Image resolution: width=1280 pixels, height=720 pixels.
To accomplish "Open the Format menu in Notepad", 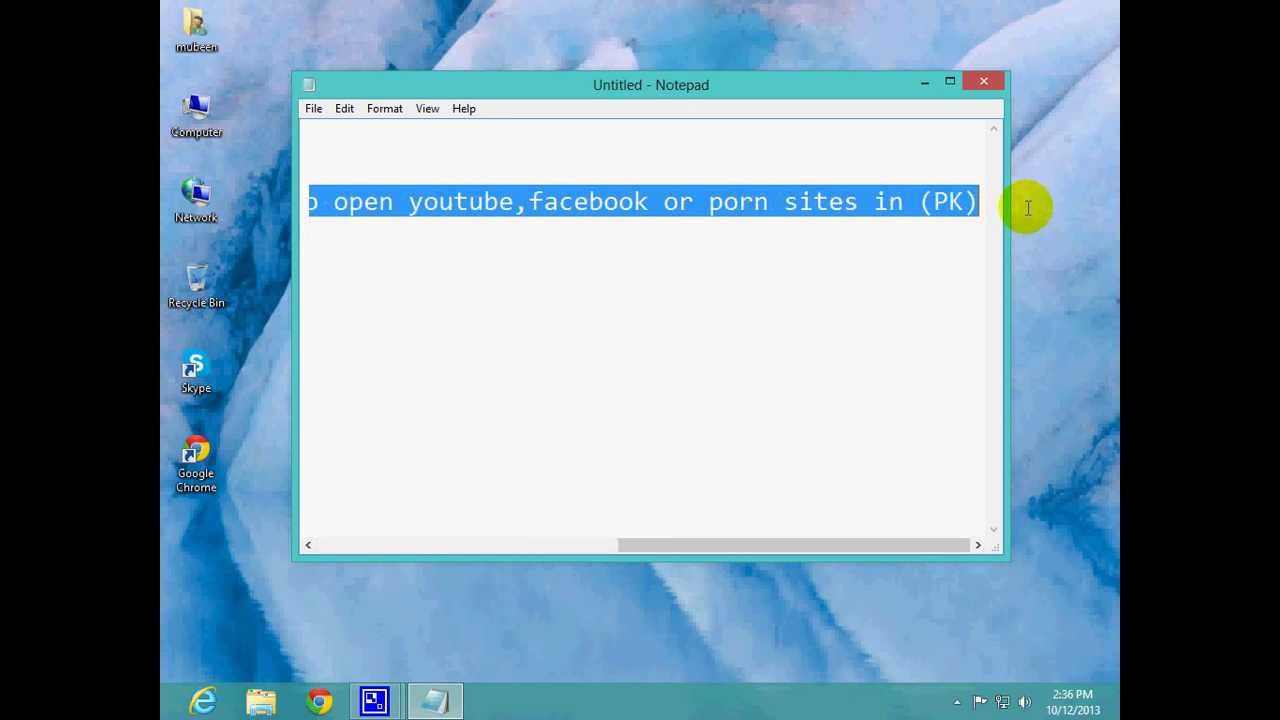I will pos(384,109).
